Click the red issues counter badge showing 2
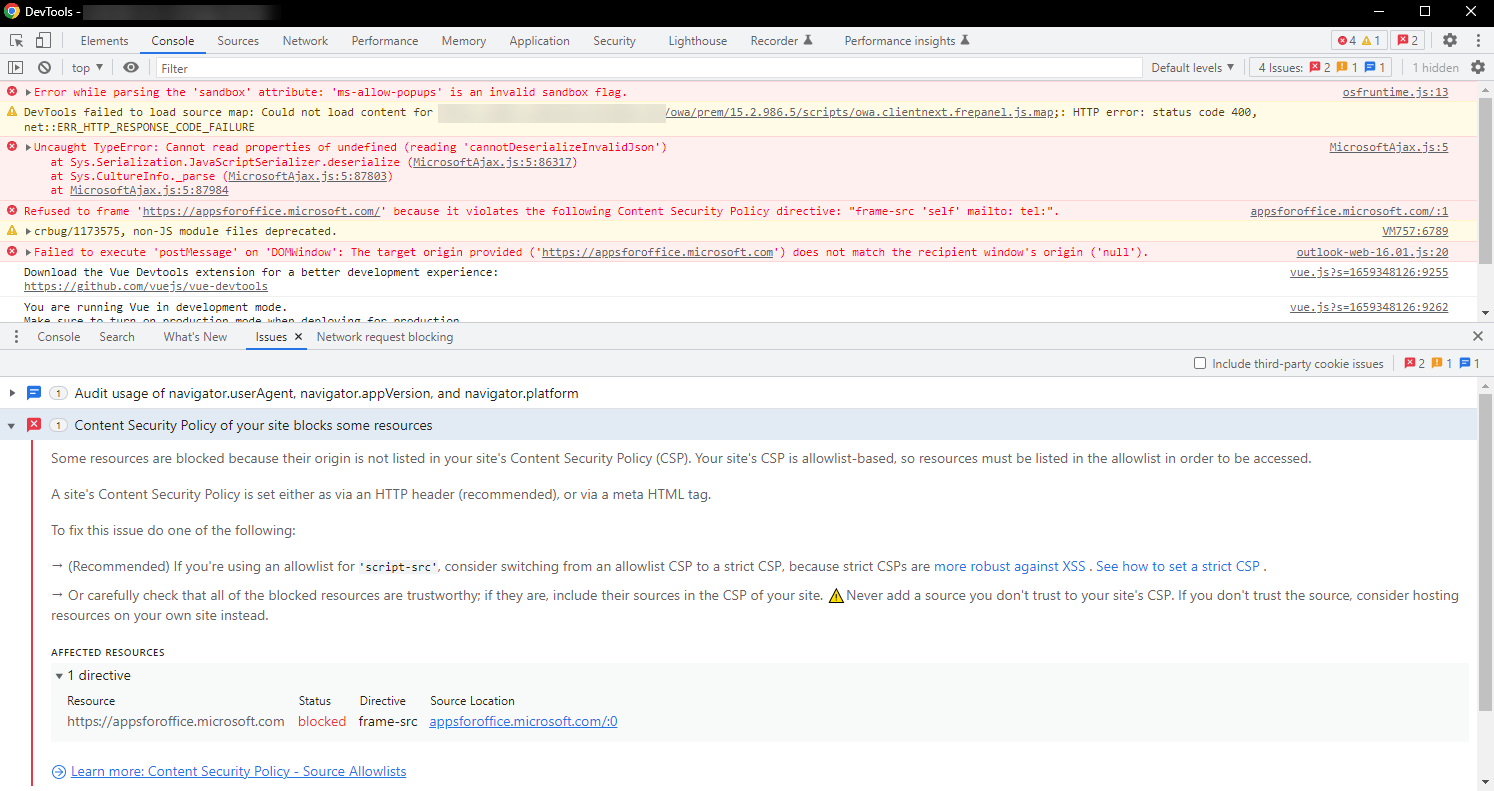 (x=1408, y=41)
